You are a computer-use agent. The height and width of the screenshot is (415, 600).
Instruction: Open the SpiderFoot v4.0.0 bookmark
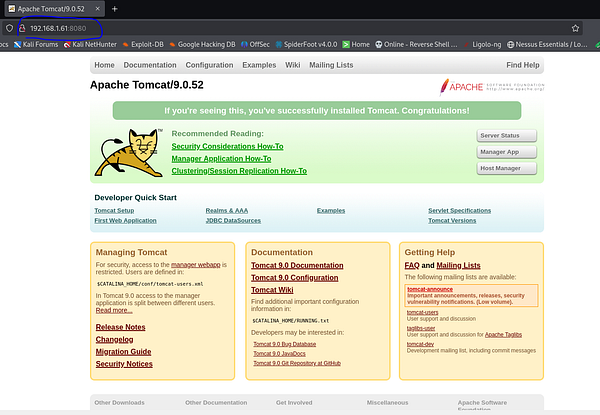pyautogui.click(x=307, y=44)
